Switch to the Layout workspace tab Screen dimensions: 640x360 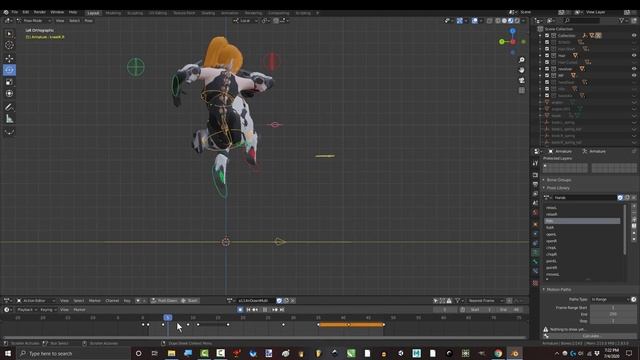93,13
